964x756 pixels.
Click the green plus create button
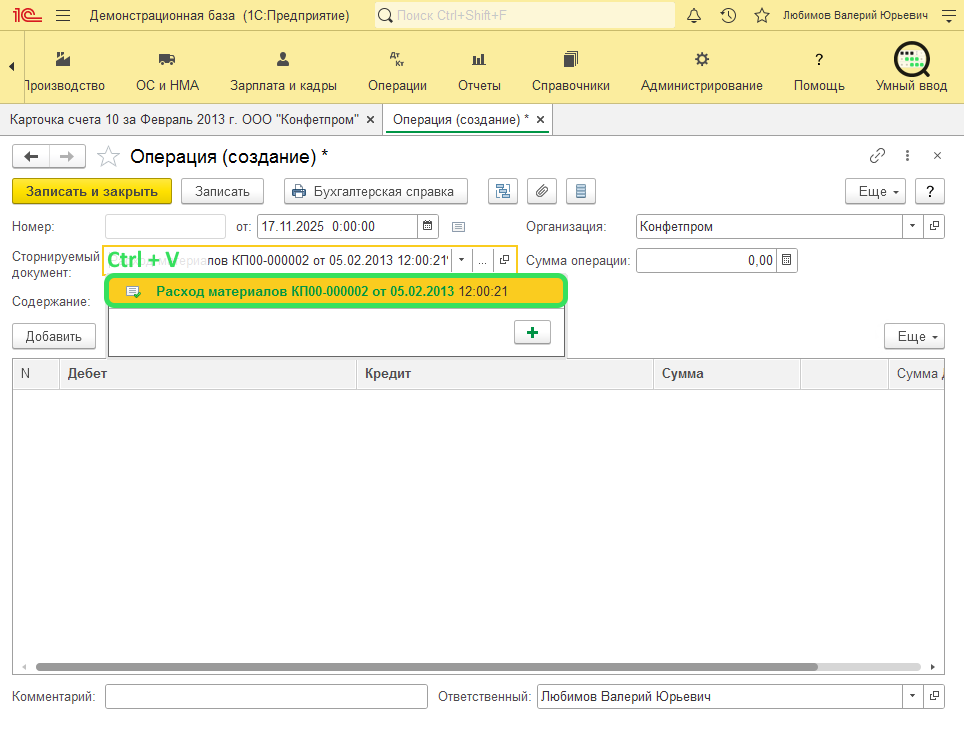[532, 333]
